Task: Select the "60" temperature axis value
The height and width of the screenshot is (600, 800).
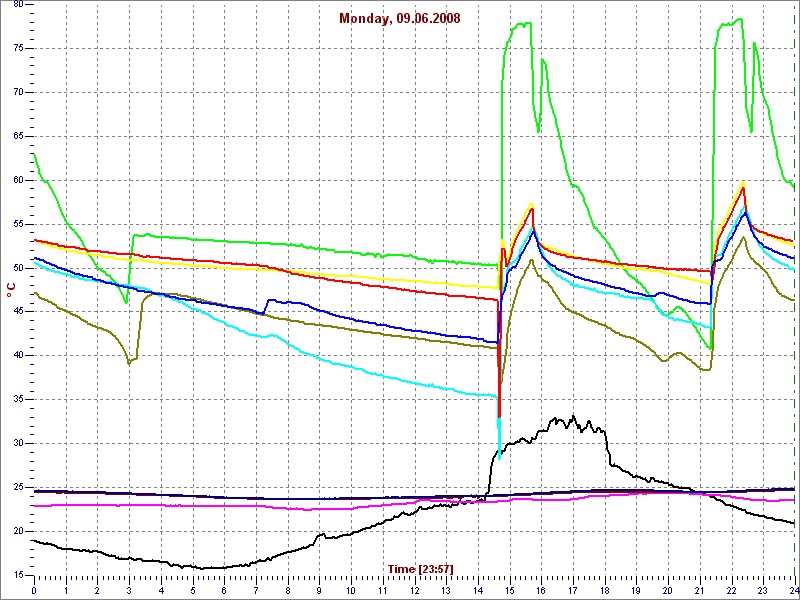Action: coord(18,180)
